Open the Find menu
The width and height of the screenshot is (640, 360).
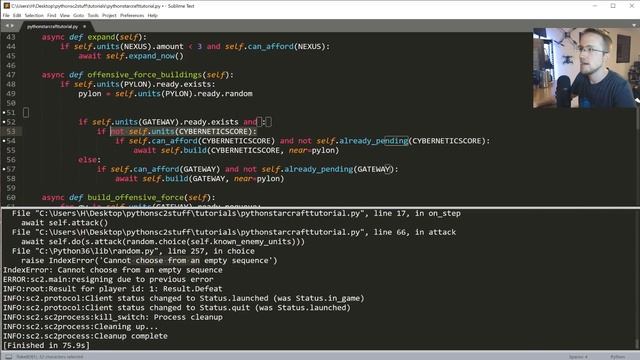[x=51, y=16]
